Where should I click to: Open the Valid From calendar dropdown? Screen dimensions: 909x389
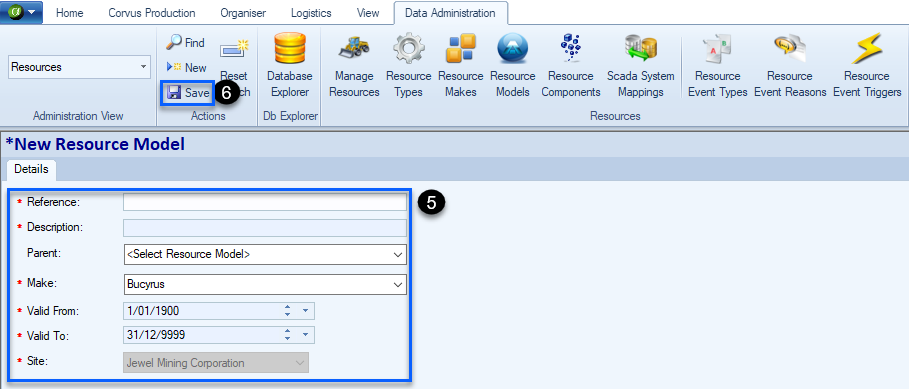click(306, 311)
